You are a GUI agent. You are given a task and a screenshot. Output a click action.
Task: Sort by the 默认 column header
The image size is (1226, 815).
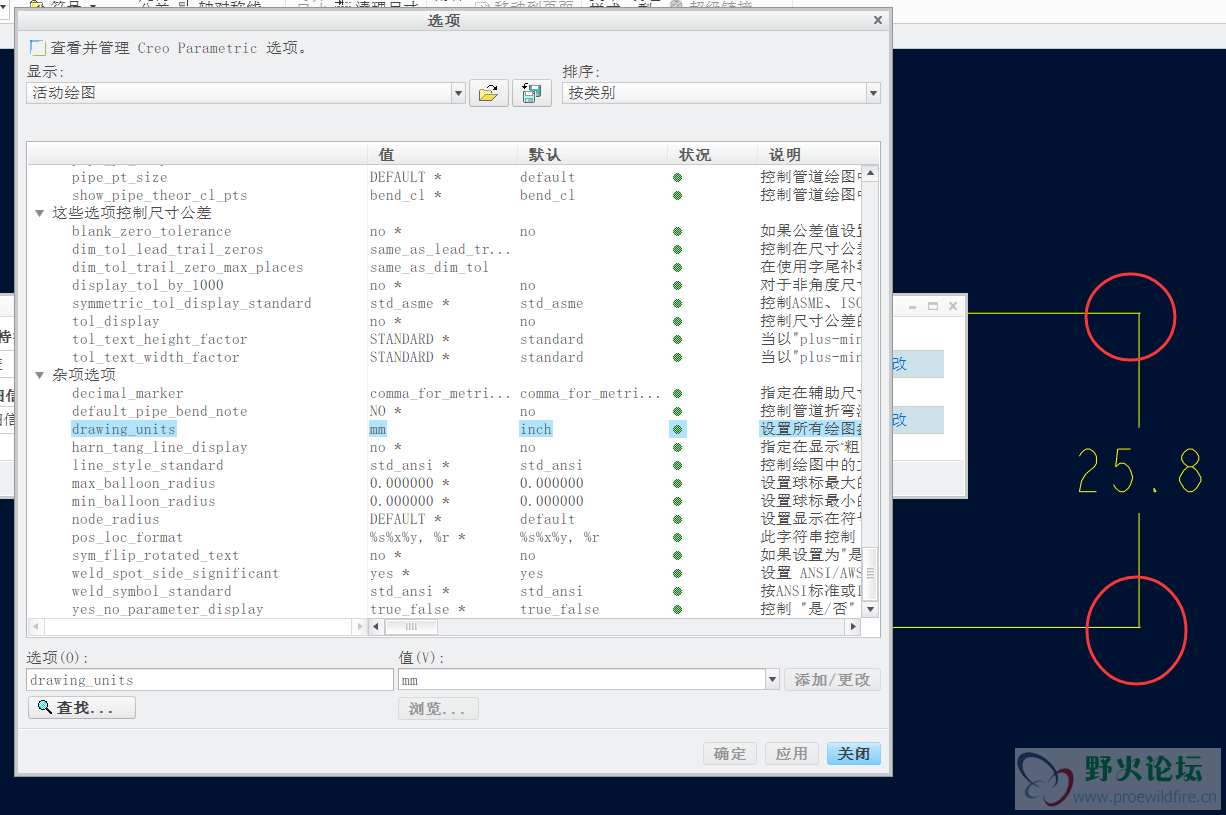coord(592,155)
